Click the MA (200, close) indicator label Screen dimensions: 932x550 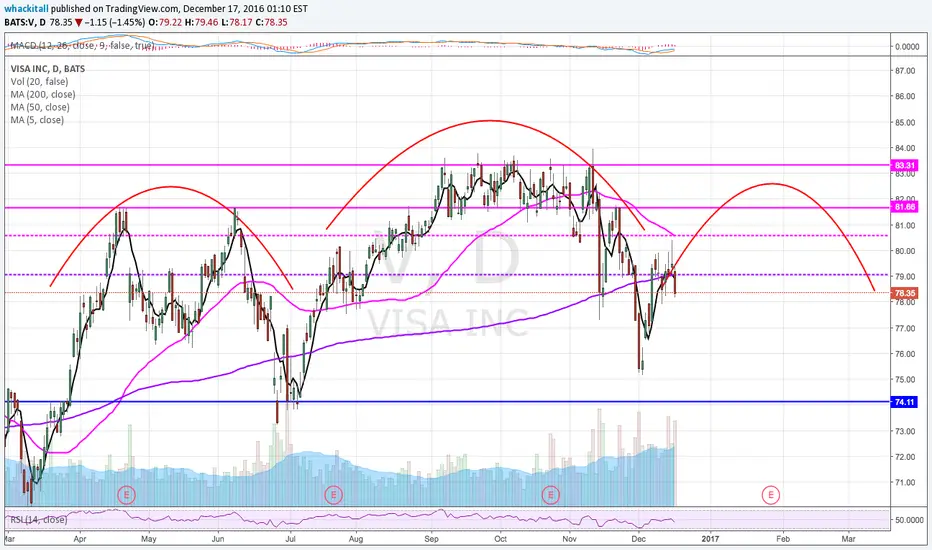click(43, 95)
